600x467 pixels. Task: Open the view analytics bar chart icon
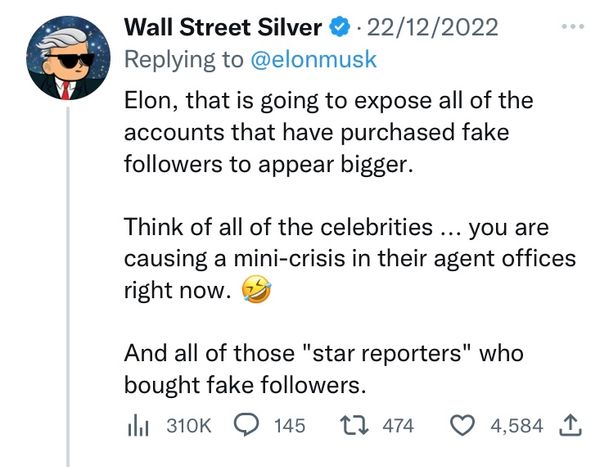point(137,426)
